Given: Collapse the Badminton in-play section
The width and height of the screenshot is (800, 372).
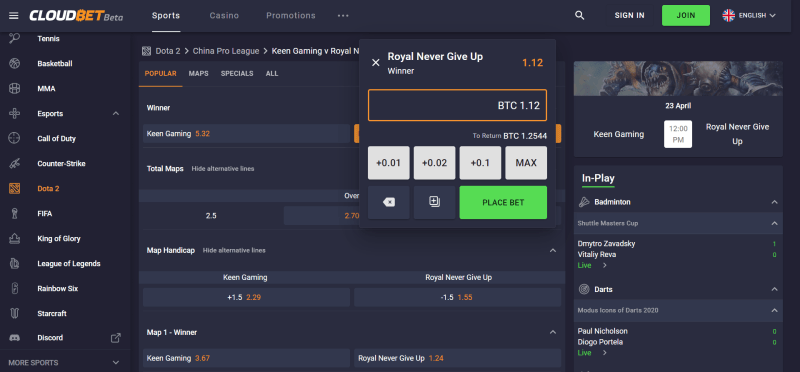Looking at the screenshot, I should (774, 202).
